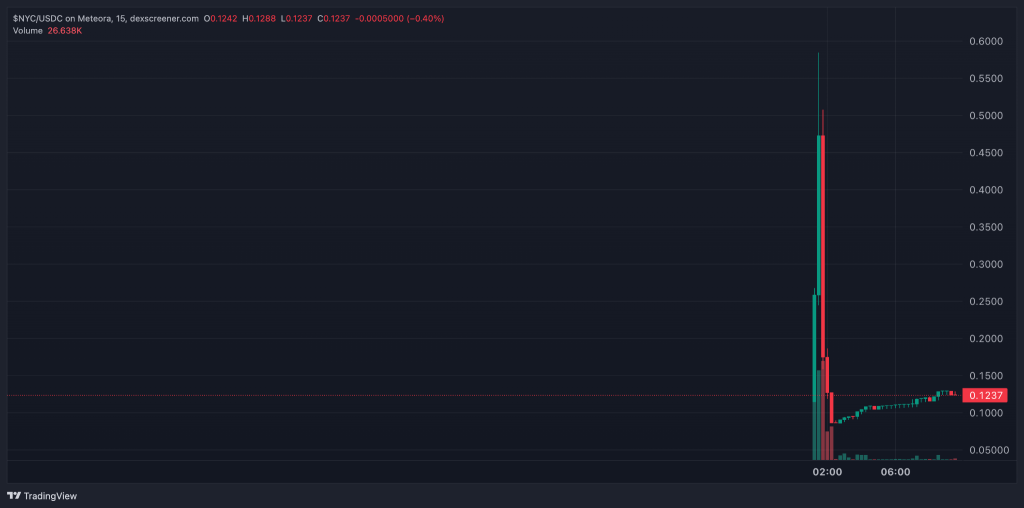Click the Volume indicator label
This screenshot has width=1024, height=508.
pos(27,31)
